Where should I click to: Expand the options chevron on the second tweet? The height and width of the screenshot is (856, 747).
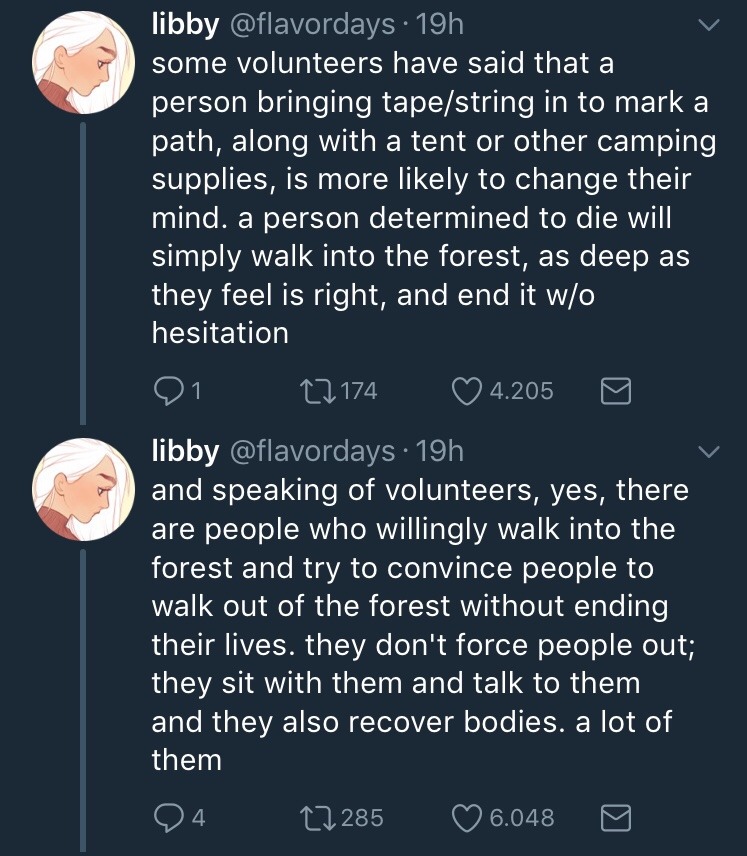coord(707,453)
